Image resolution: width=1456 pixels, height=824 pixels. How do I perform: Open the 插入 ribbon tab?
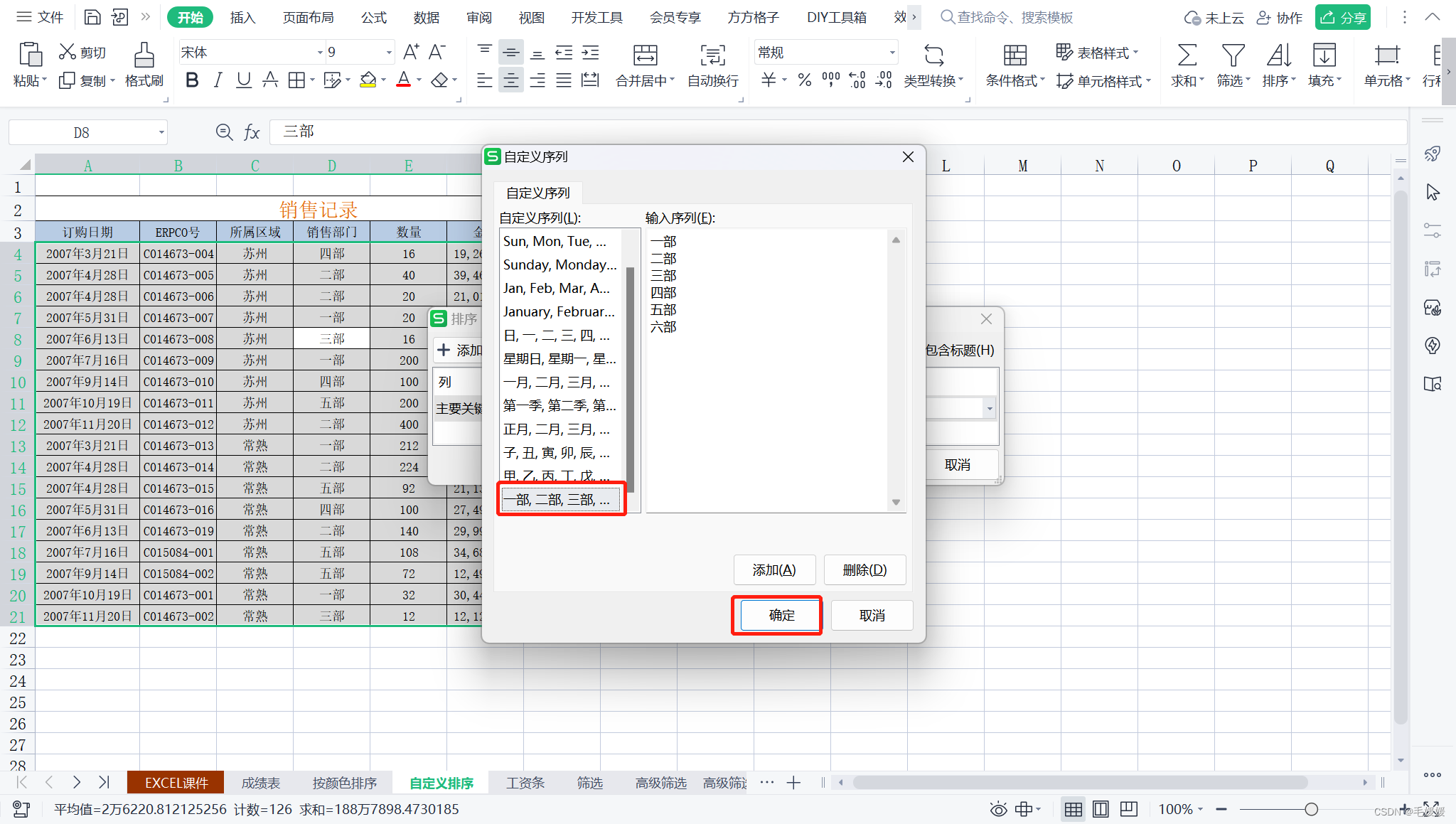[242, 17]
